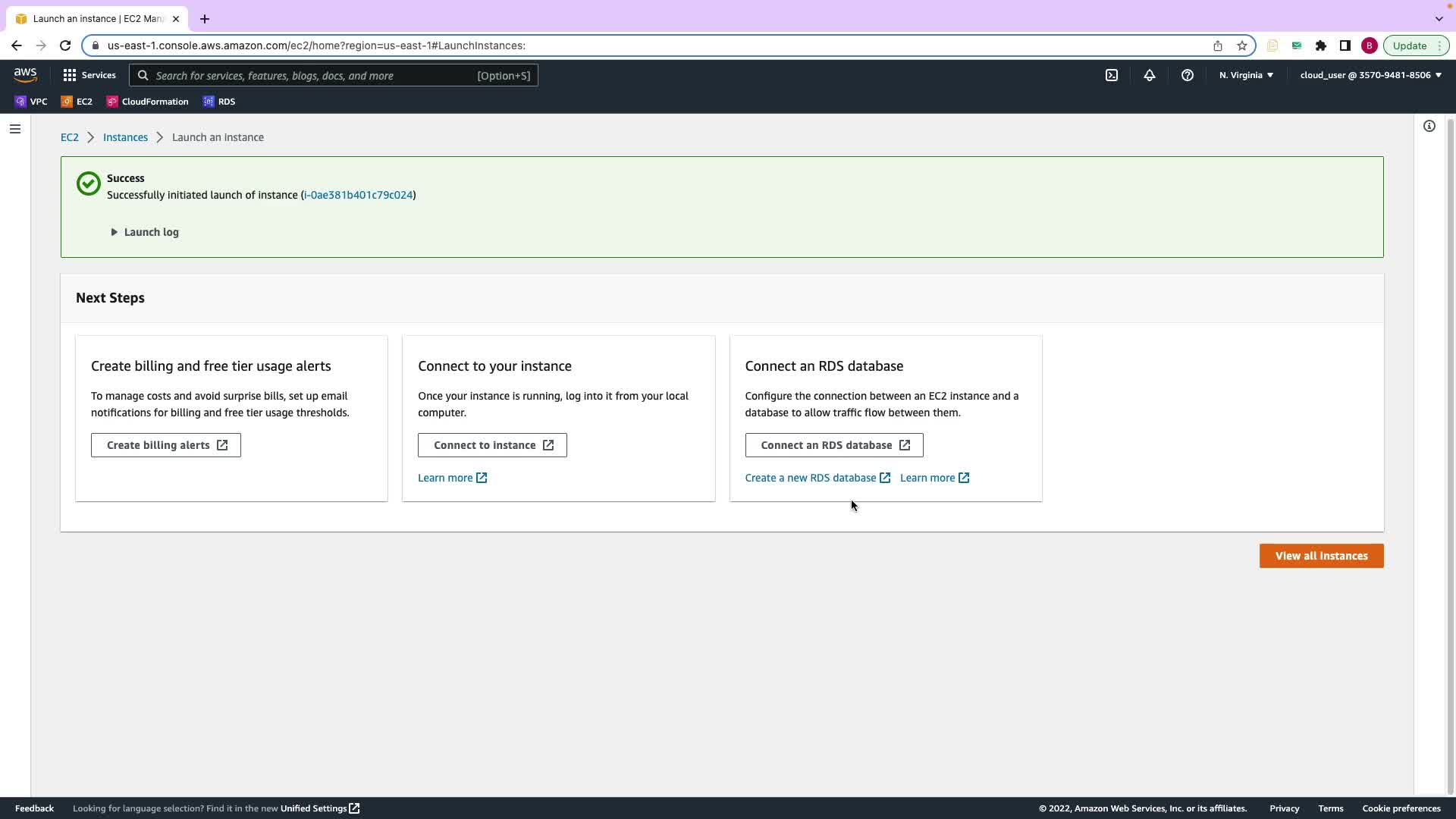Toggle the hamburger side navigation menu
This screenshot has height=819, width=1456.
14,129
